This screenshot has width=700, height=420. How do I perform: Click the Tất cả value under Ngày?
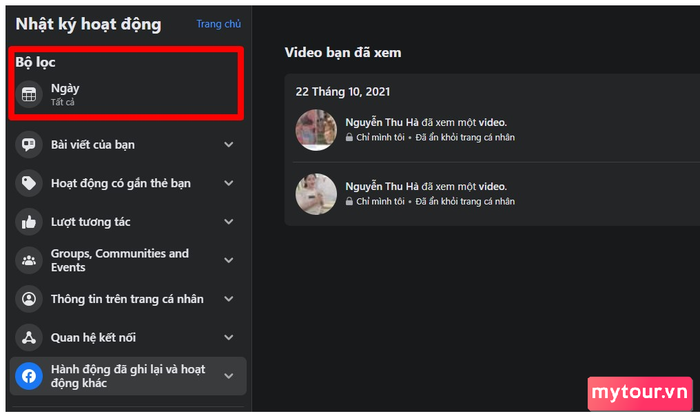click(x=62, y=102)
